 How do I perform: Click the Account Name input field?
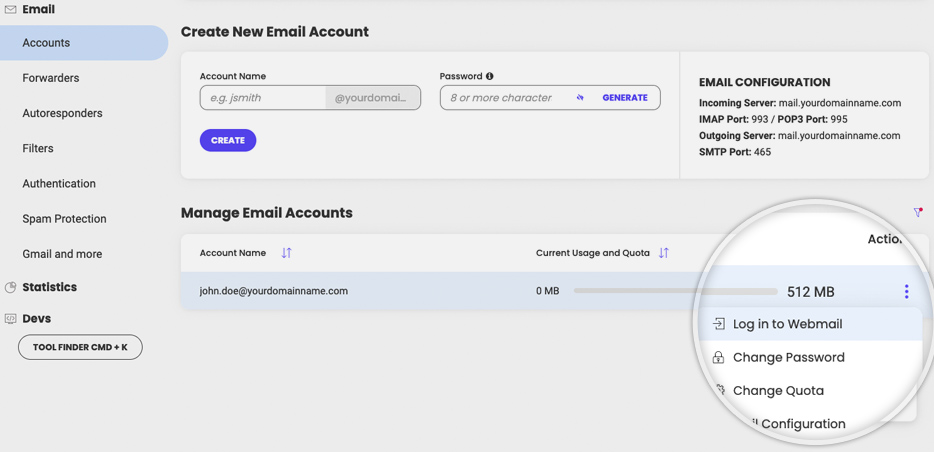point(263,98)
